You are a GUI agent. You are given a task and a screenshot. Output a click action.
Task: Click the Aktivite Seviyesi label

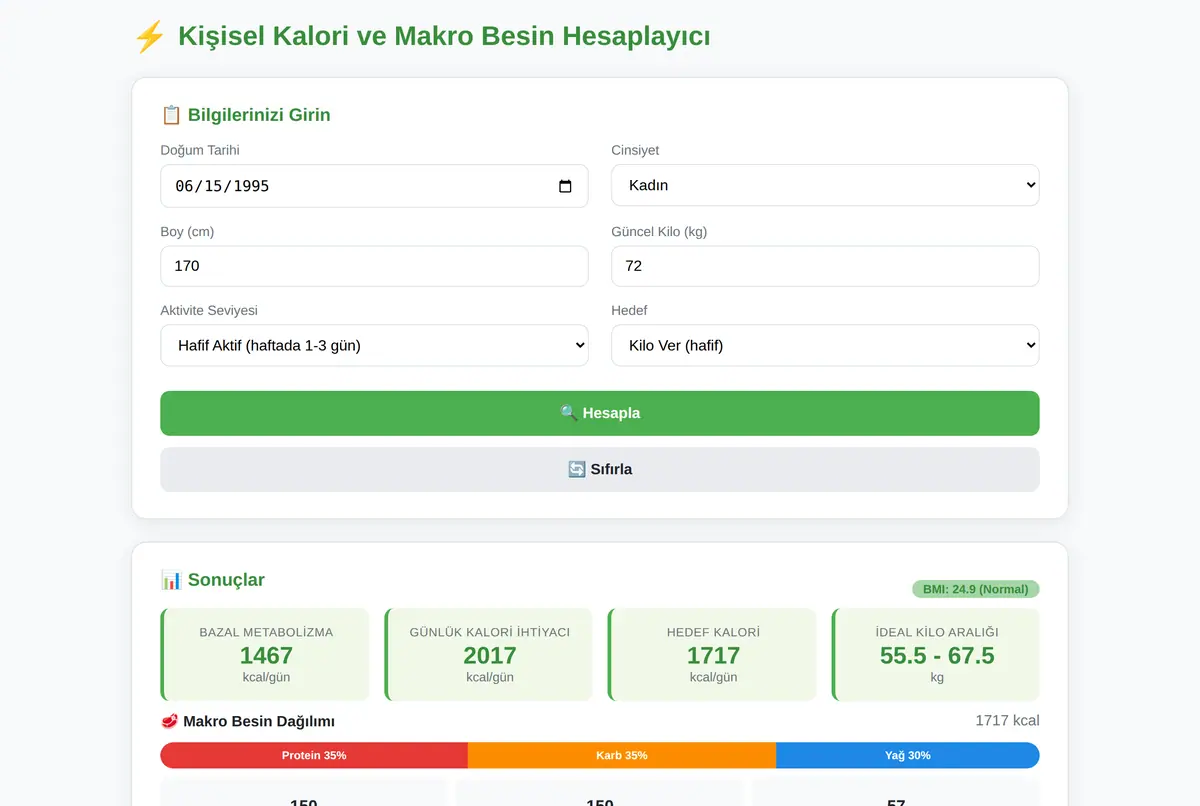click(209, 310)
